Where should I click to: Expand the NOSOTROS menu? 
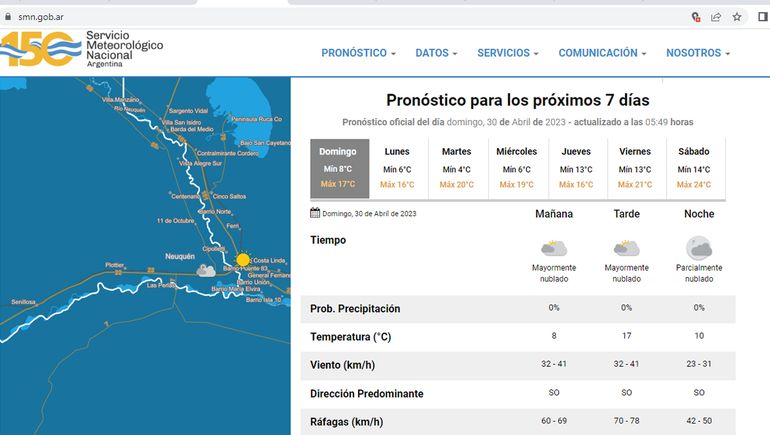(x=698, y=53)
